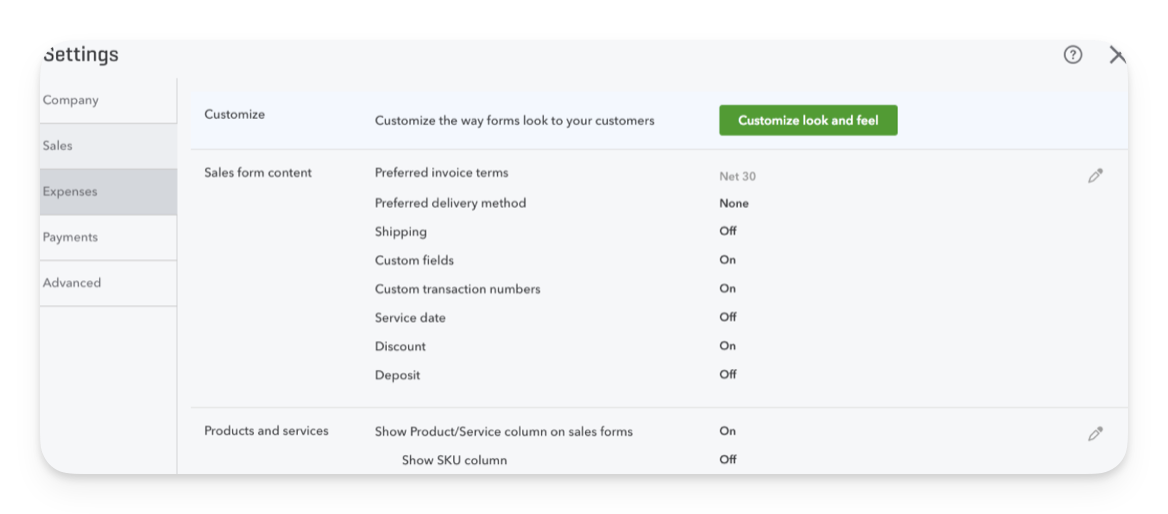Toggle the Discount On setting
The width and height of the screenshot is (1168, 514).
[727, 346]
